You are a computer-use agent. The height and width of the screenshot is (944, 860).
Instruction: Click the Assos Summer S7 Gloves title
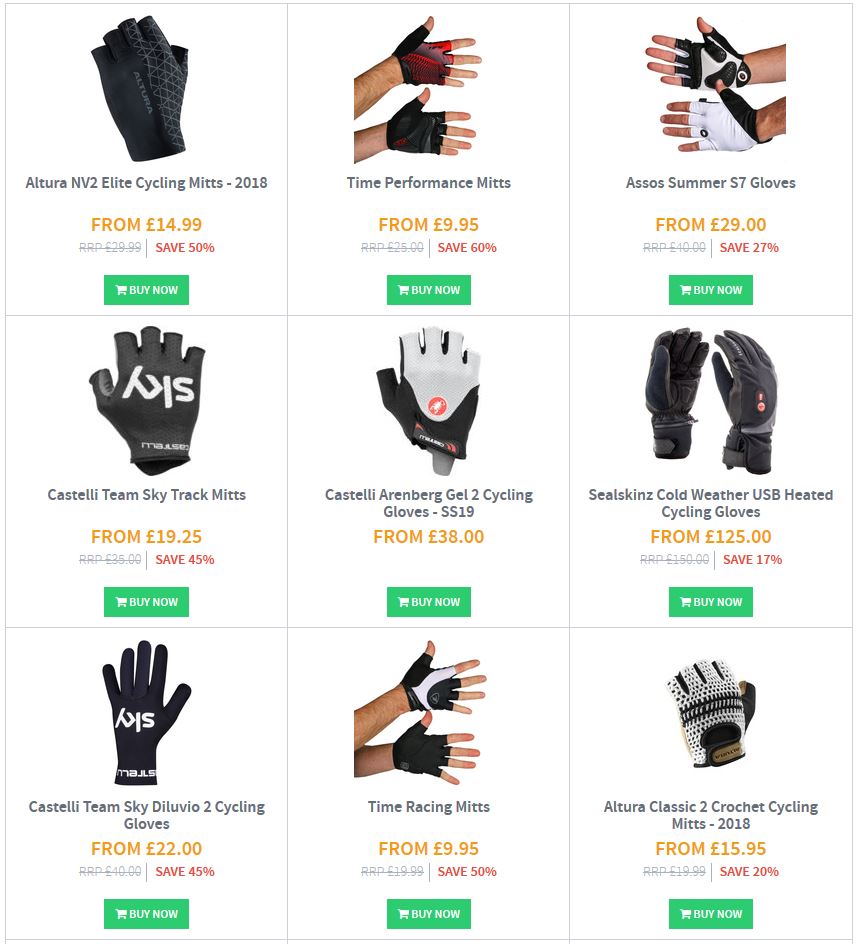click(x=711, y=182)
